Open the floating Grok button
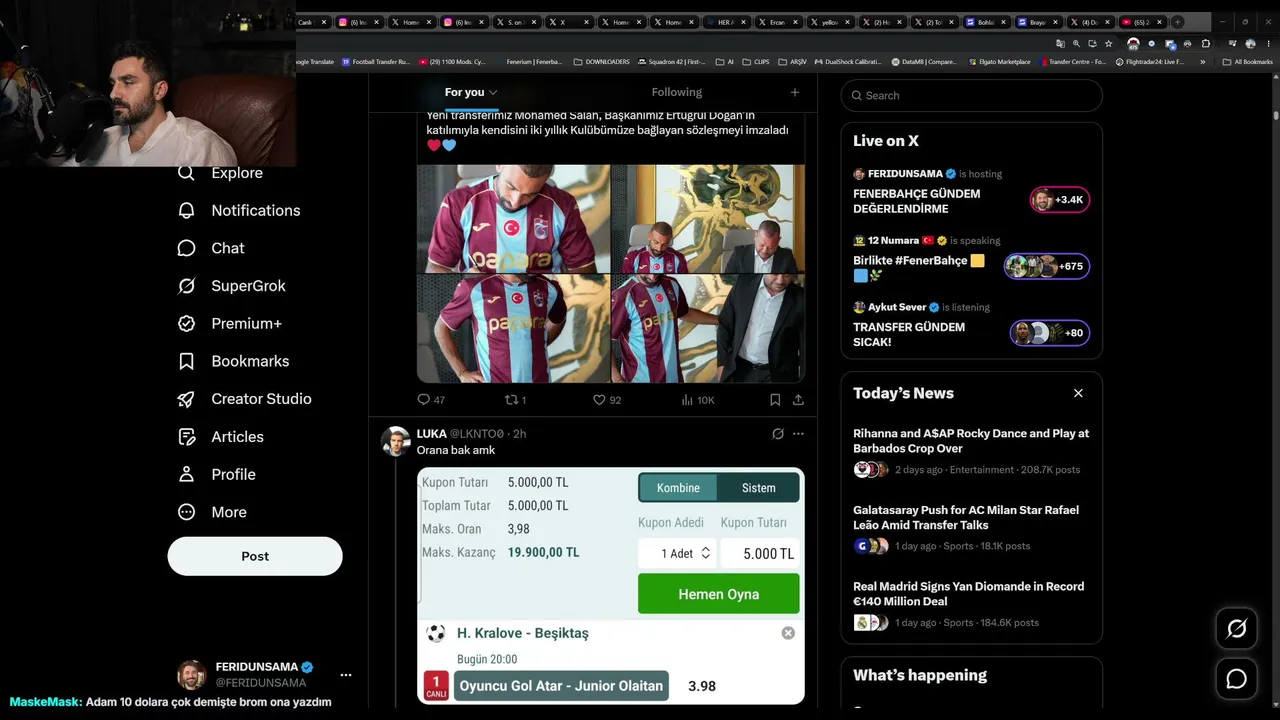The width and height of the screenshot is (1280, 720). (1237, 629)
